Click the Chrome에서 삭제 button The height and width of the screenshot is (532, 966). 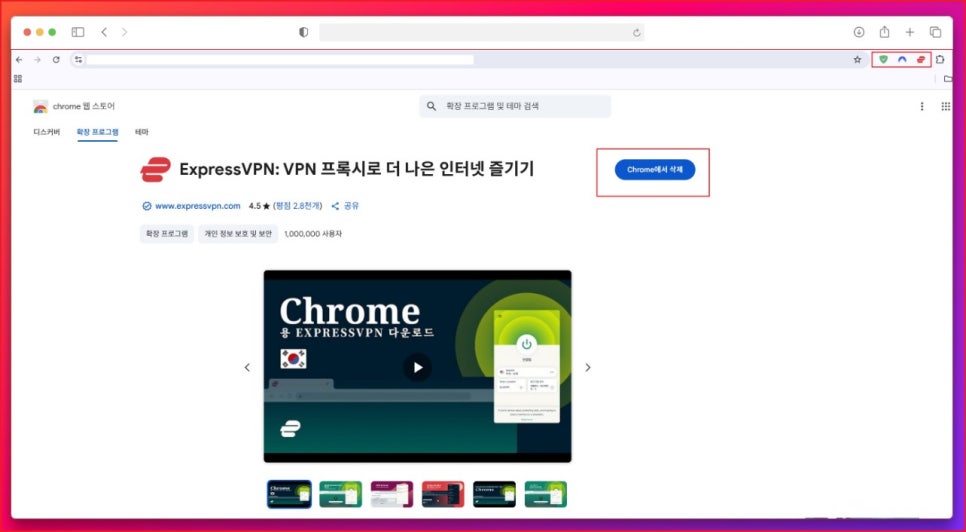(x=655, y=169)
